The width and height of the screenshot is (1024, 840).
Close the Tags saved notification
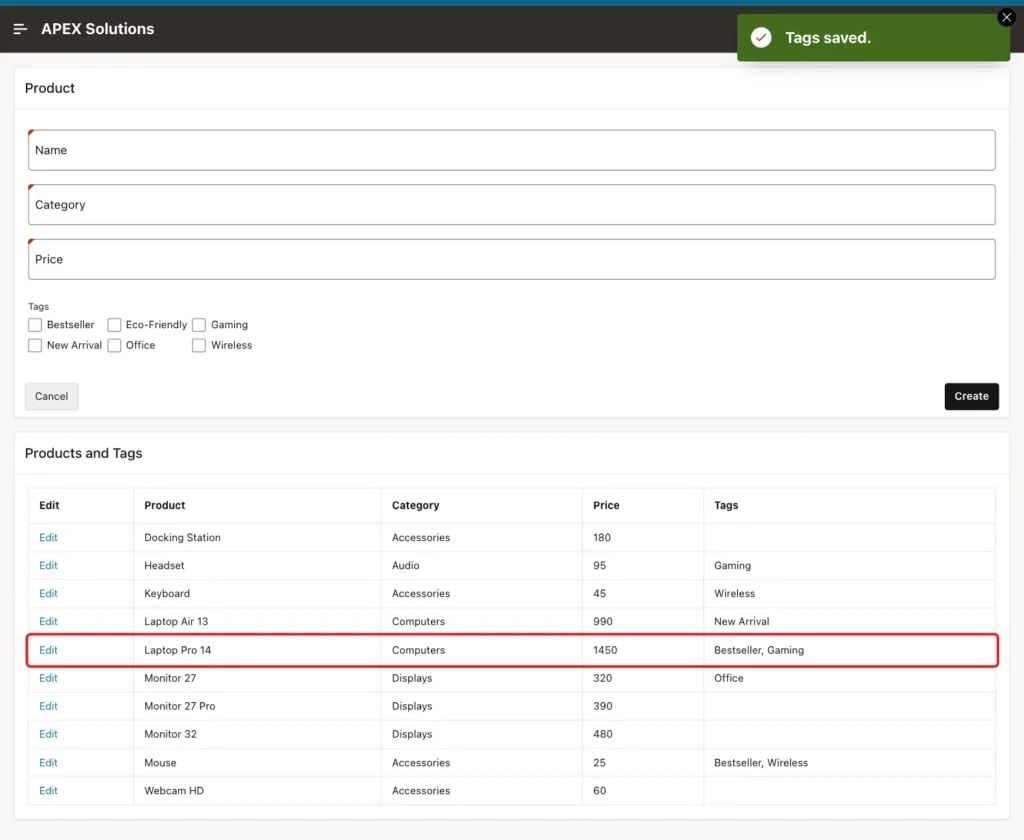(1006, 18)
